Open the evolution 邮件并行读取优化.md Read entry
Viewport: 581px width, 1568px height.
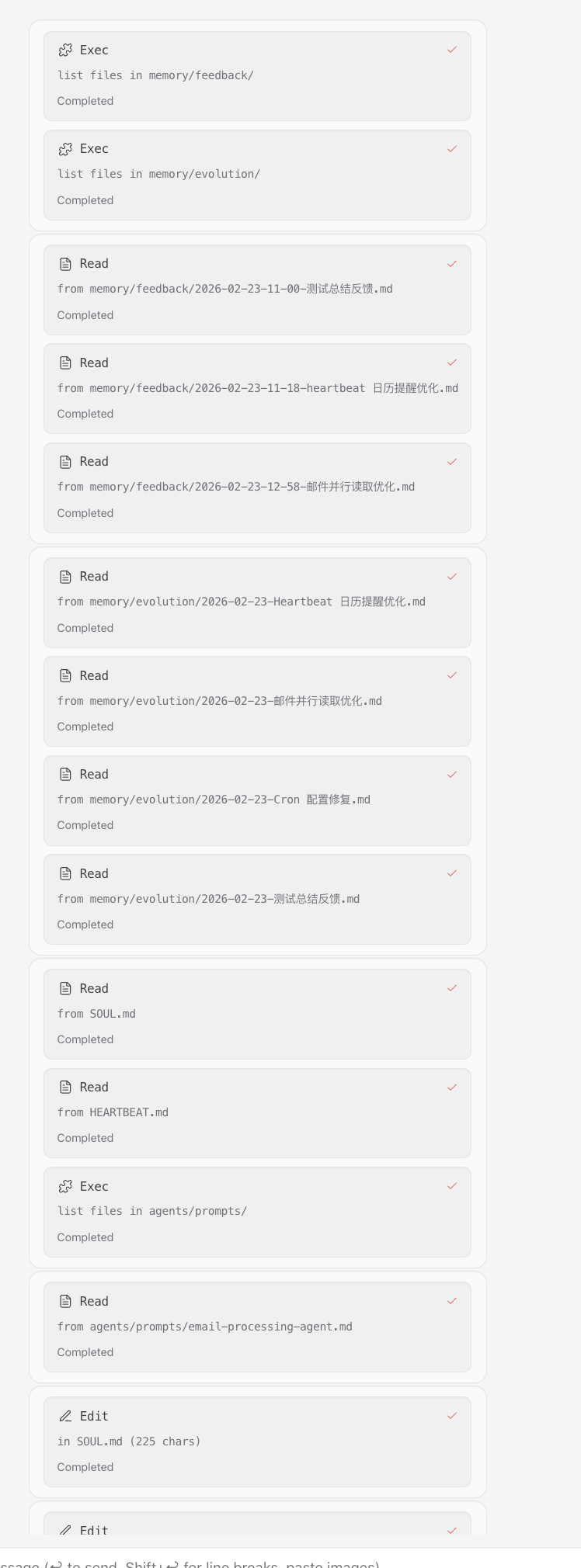point(257,701)
